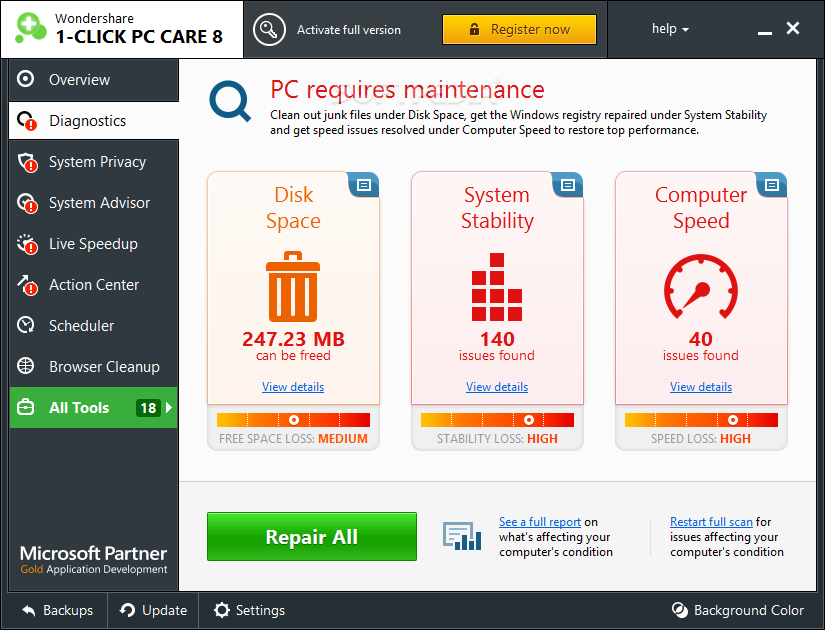Screen dimensions: 825x630
Task: Click the 40 issues found count
Action: [701, 339]
